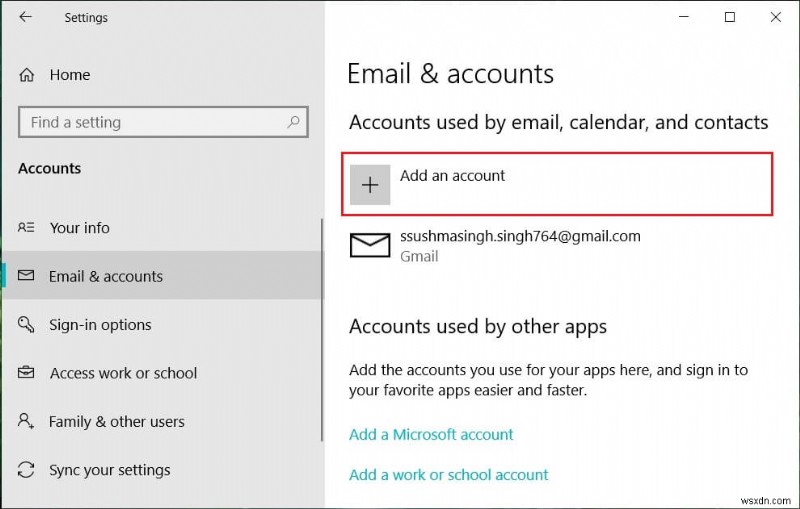
Task: Click the Email & accounts envelope icon in sidebar
Action: click(26, 276)
